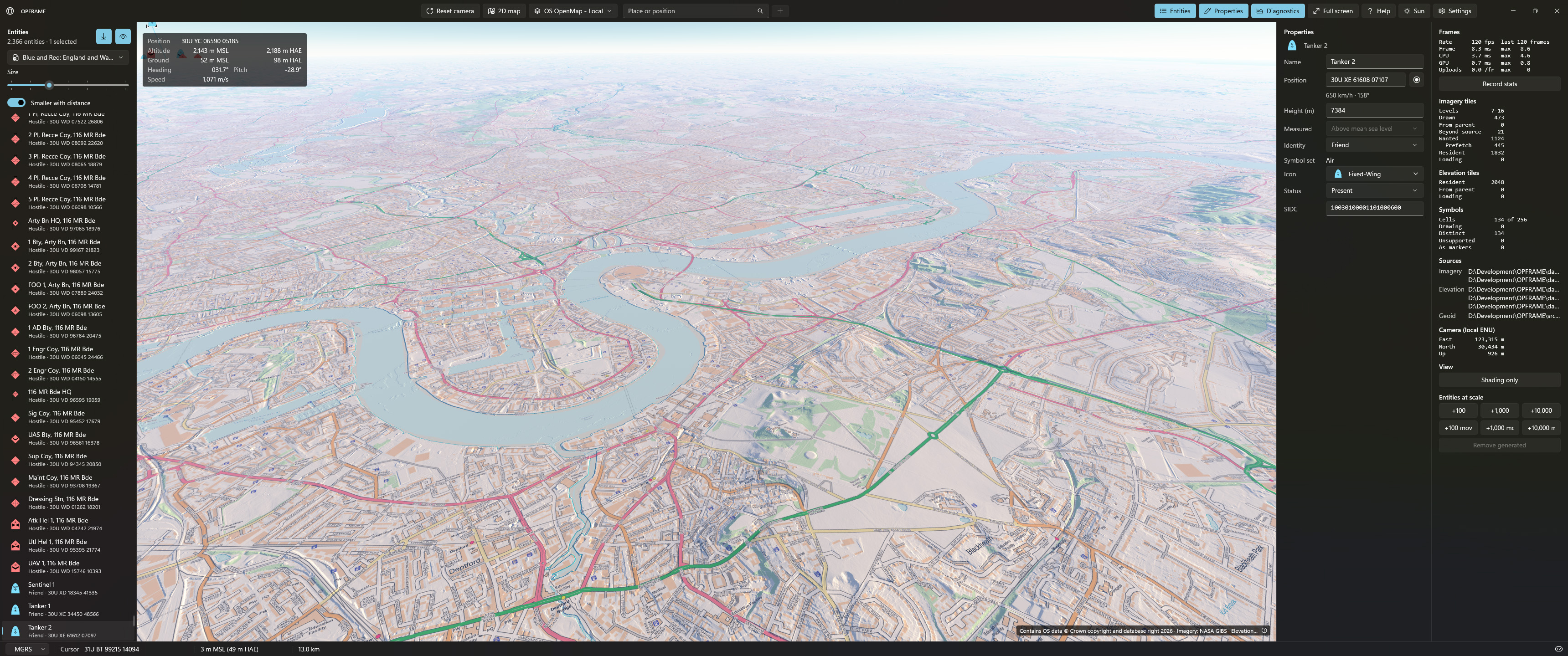1568x656 pixels.
Task: Click the Arty Bn HQ hostile diamond symbol
Action: tap(15, 224)
